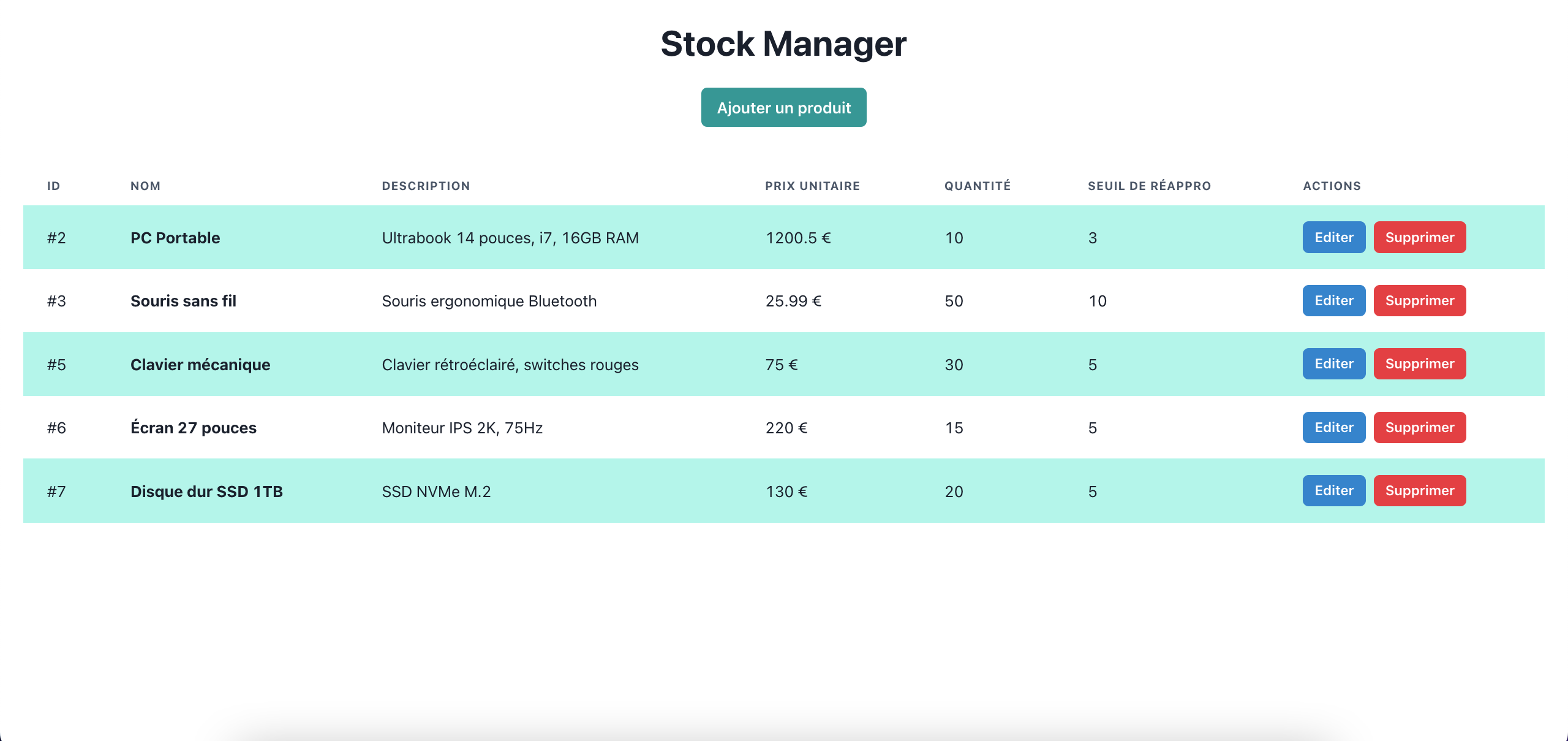Click reorder threshold 3 of PC Portable
Screen dimensions: 1568x741
click(x=1093, y=238)
